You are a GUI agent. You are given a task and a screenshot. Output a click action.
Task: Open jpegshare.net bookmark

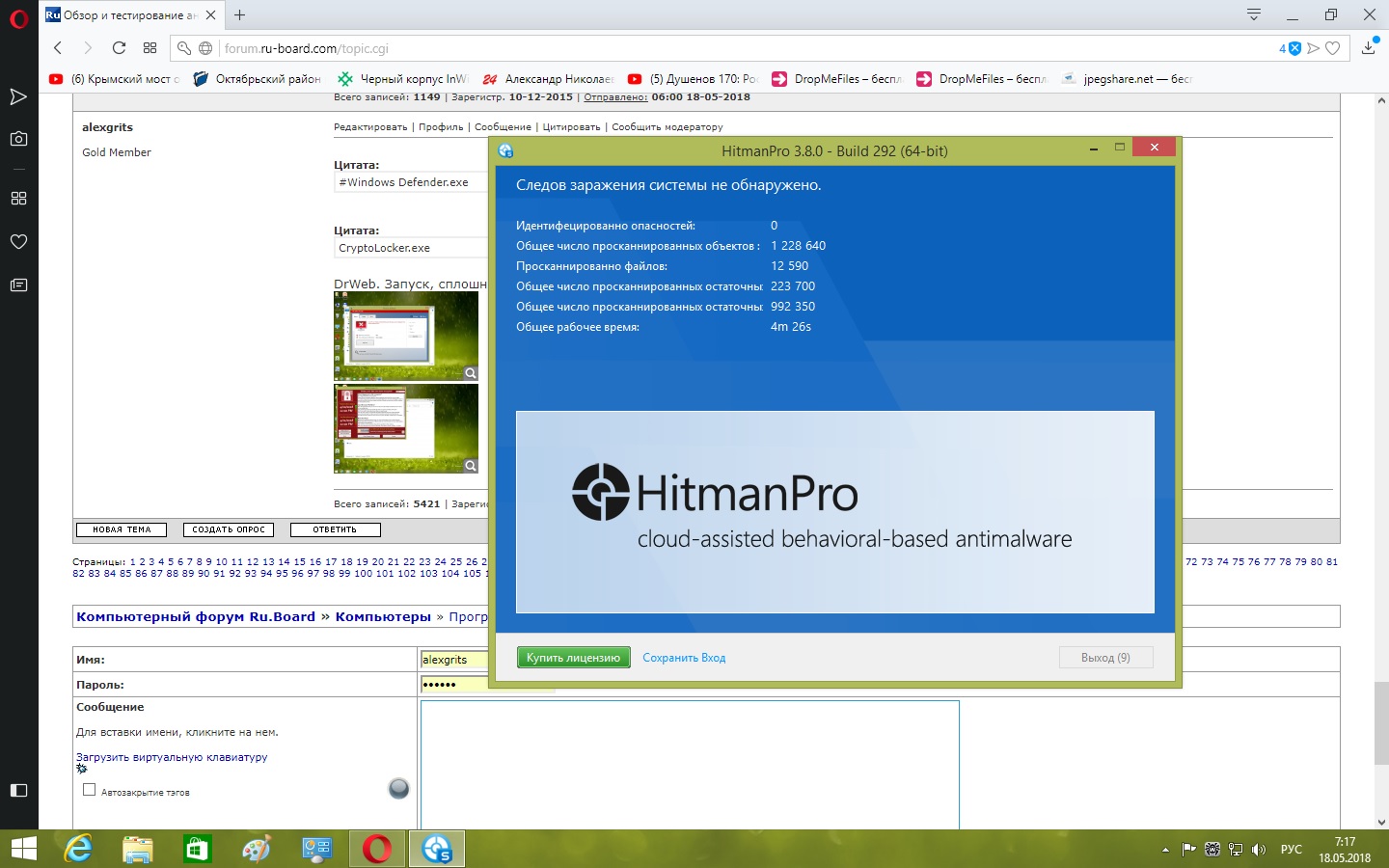pyautogui.click(x=1127, y=79)
